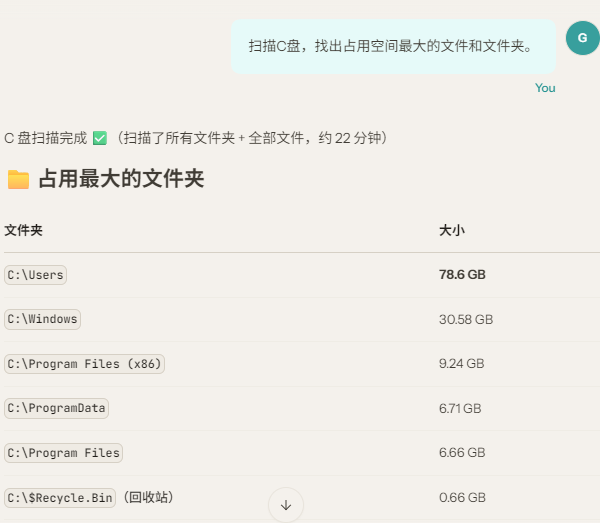Click the scroll-to-bottom arrow button
Image resolution: width=600 pixels, height=523 pixels.
pyautogui.click(x=286, y=505)
